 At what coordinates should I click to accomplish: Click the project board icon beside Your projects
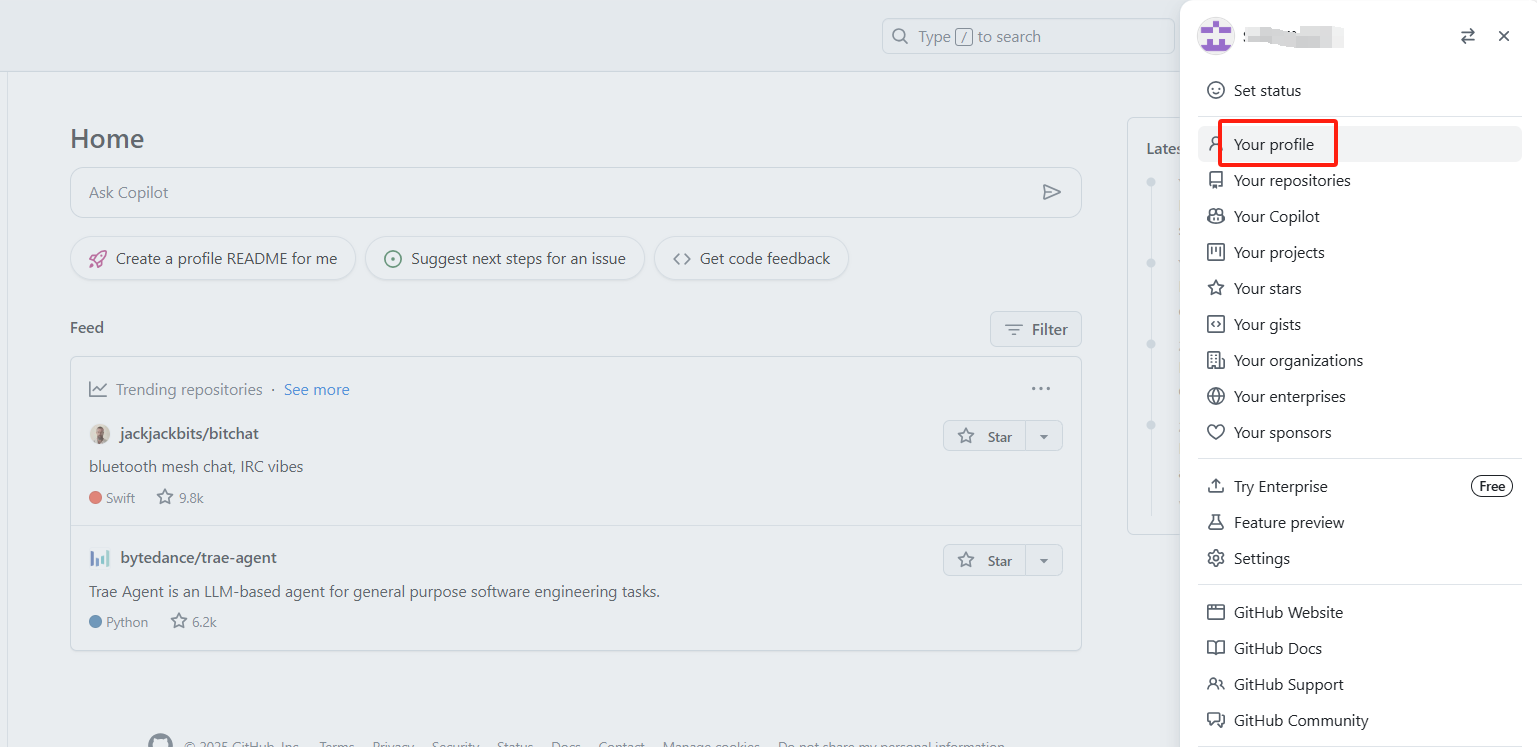1216,252
